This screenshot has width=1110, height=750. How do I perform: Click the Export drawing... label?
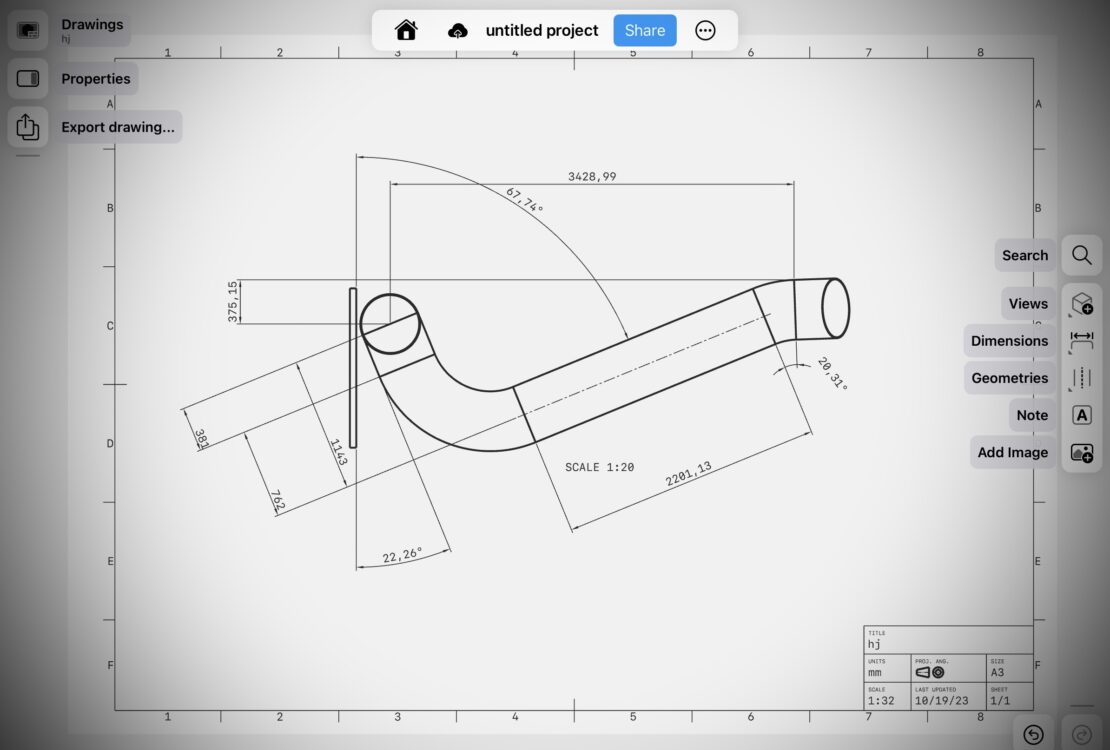click(118, 127)
